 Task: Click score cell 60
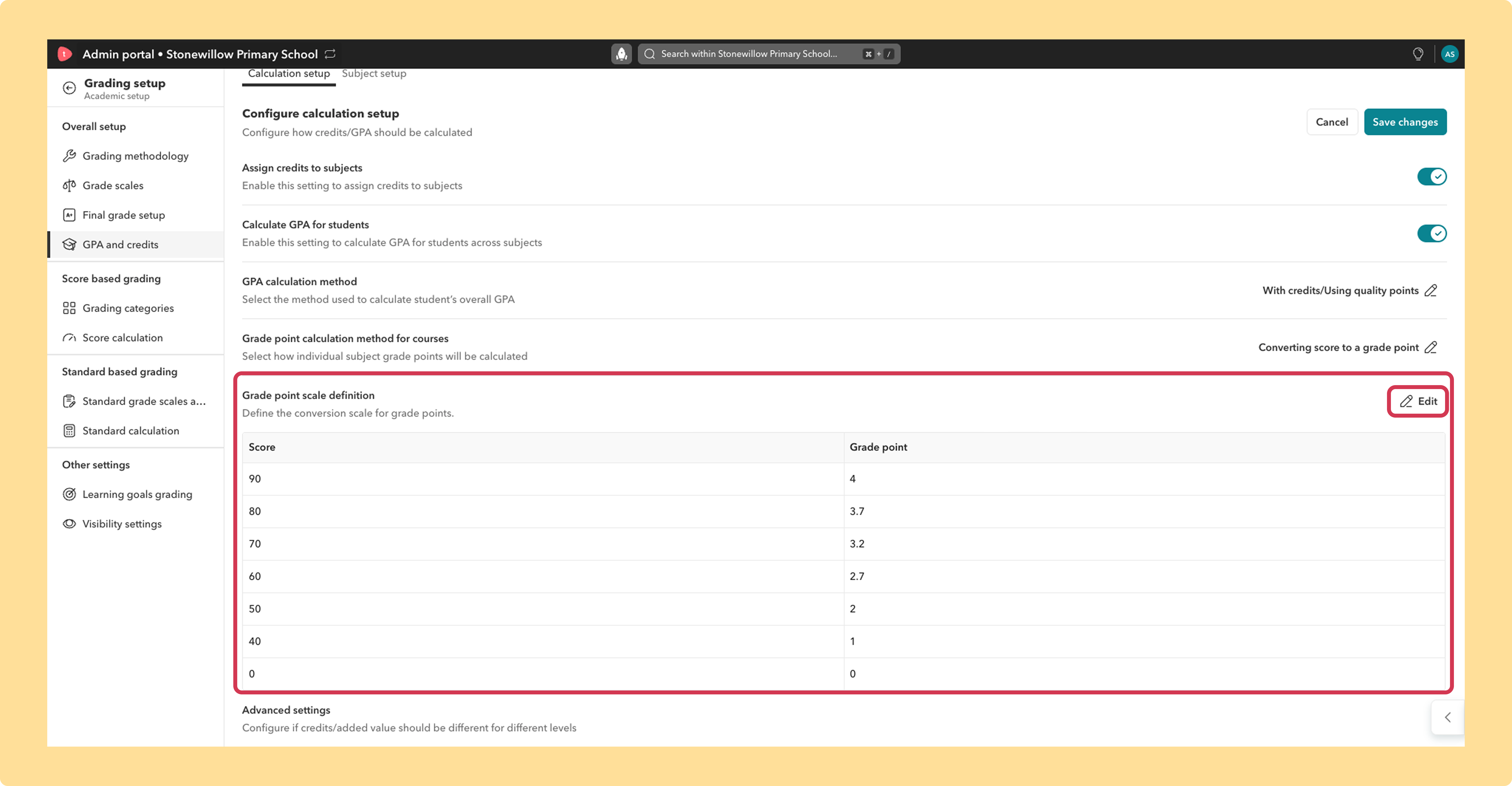543,576
